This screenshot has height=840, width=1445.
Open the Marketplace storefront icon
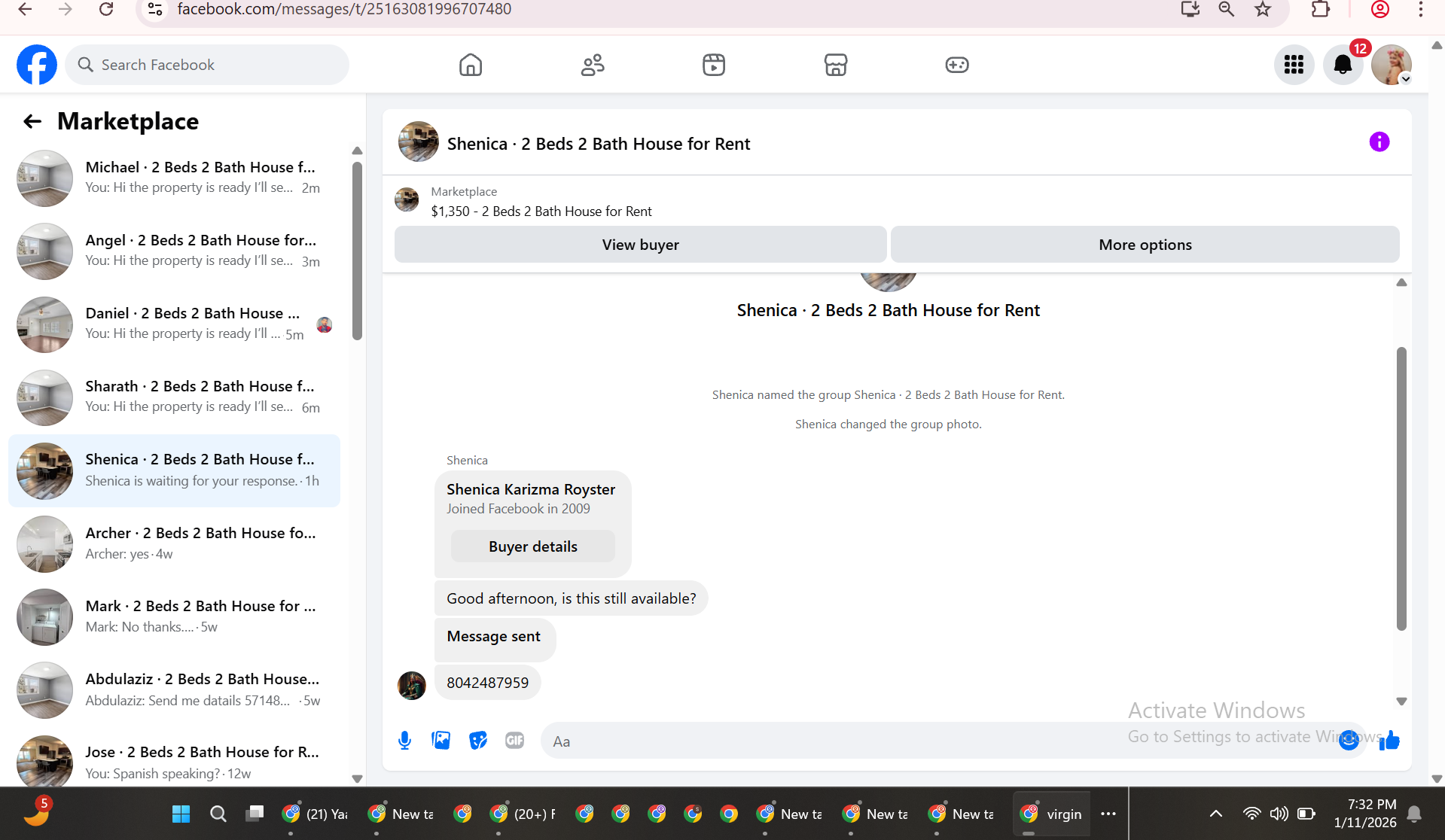[x=836, y=65]
